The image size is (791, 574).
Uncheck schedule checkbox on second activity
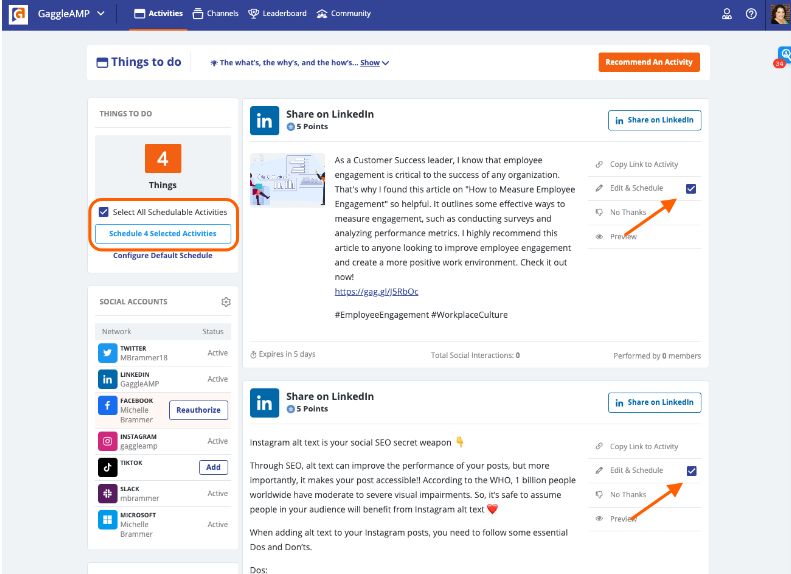pos(692,471)
